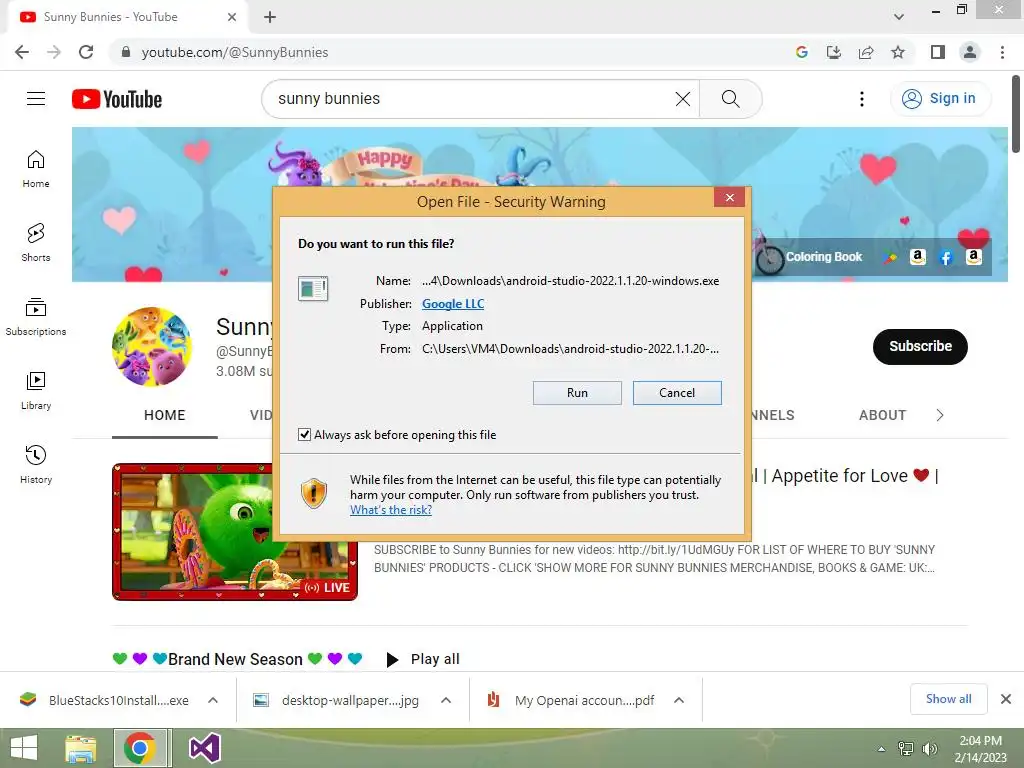Open the taskbar clock showing 2:04 PM
1024x768 pixels.
980,749
